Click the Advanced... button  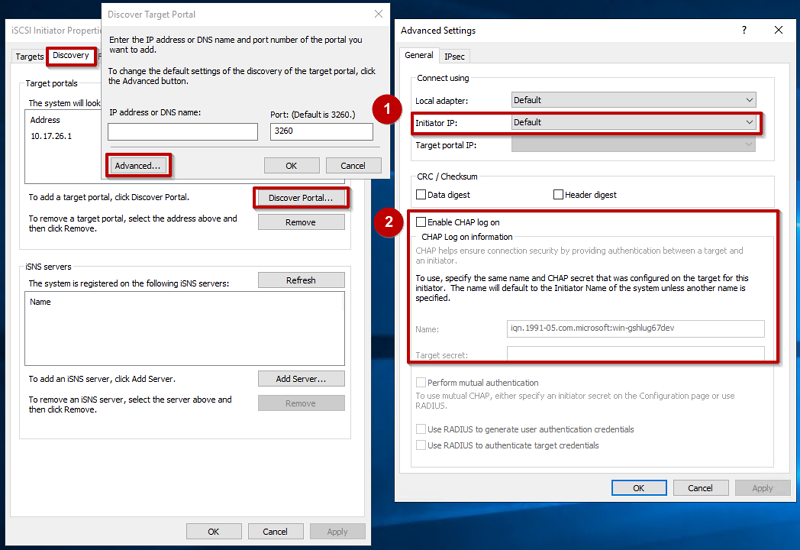137,165
